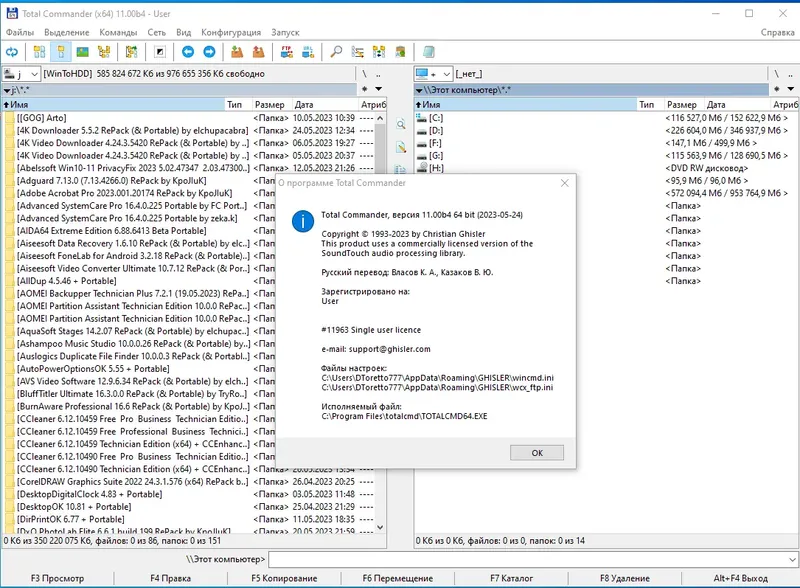Open left panel directory history down-arrow
Viewport: 800px width, 588px height.
(x=379, y=89)
